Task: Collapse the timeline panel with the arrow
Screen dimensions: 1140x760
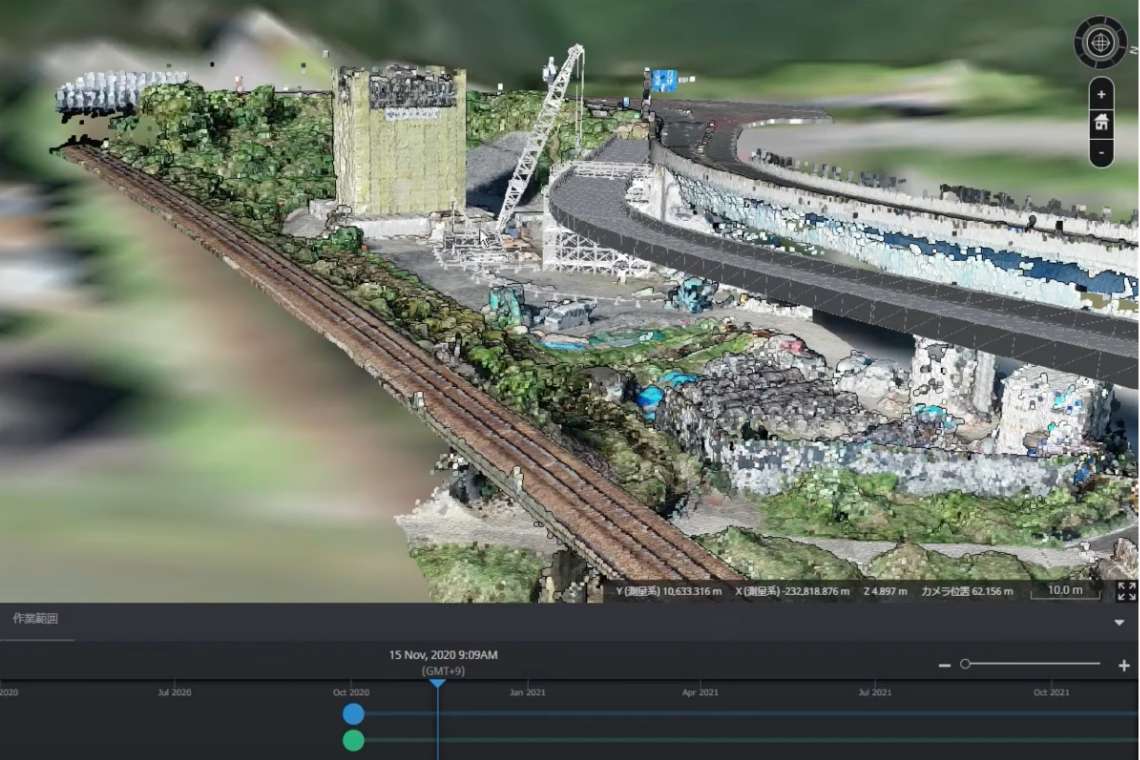Action: tap(1119, 622)
